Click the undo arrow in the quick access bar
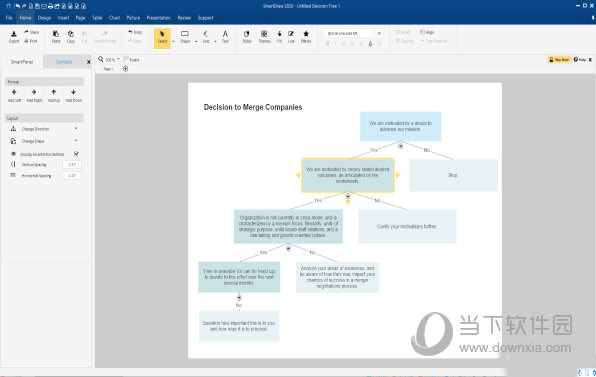 (17, 6)
